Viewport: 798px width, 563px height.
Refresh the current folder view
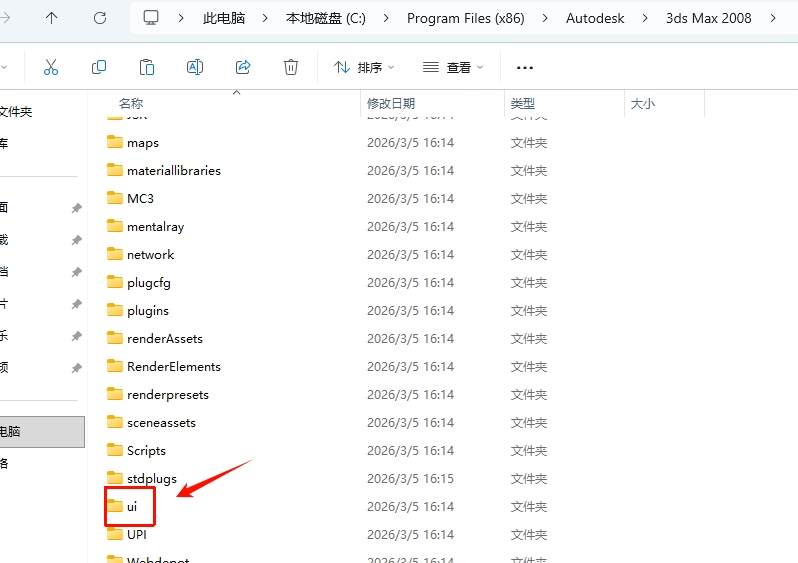click(x=99, y=18)
